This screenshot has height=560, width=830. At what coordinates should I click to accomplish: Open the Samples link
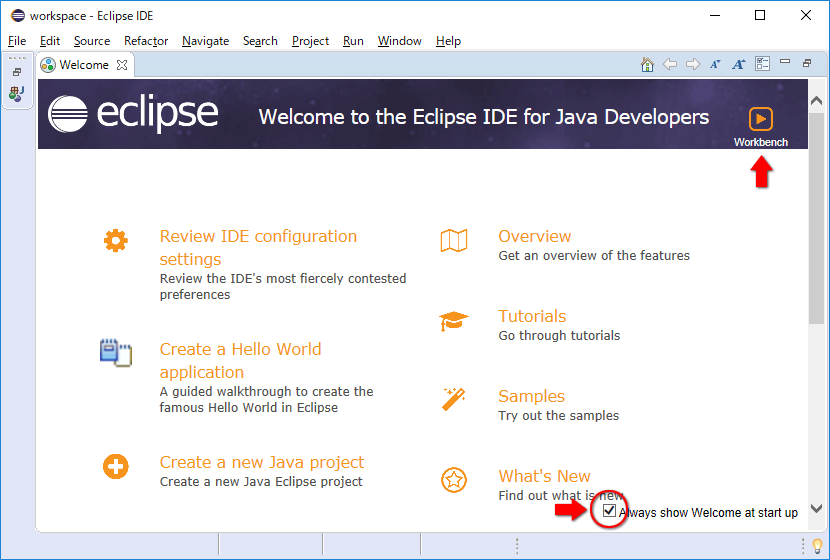[x=531, y=396]
